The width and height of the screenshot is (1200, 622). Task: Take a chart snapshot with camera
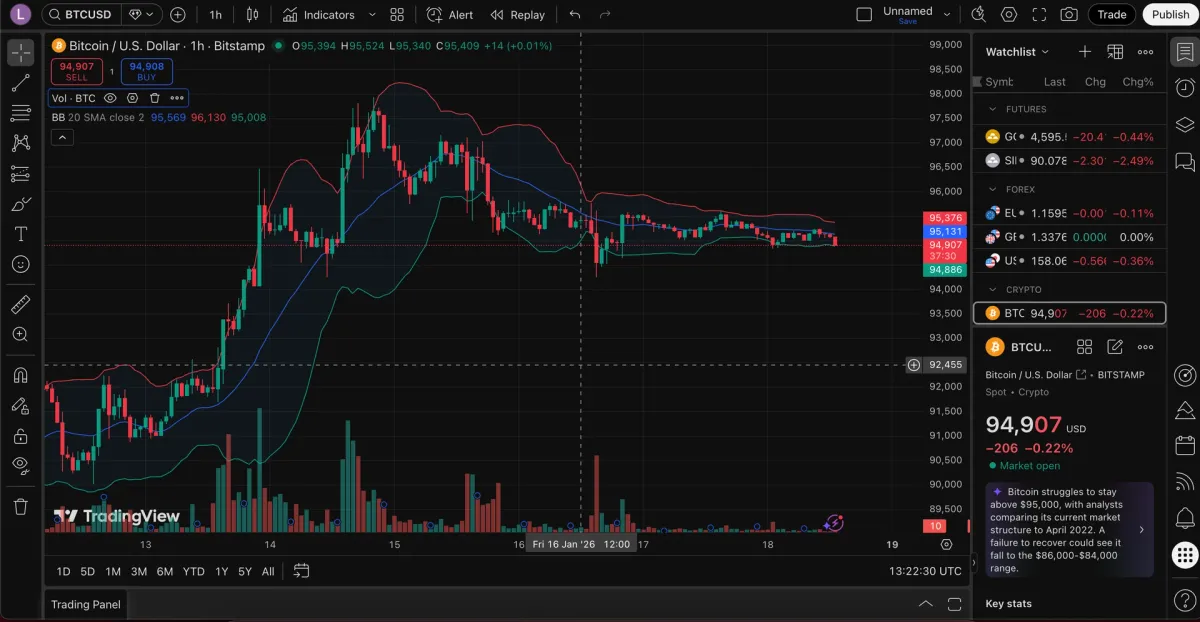[x=1069, y=15]
